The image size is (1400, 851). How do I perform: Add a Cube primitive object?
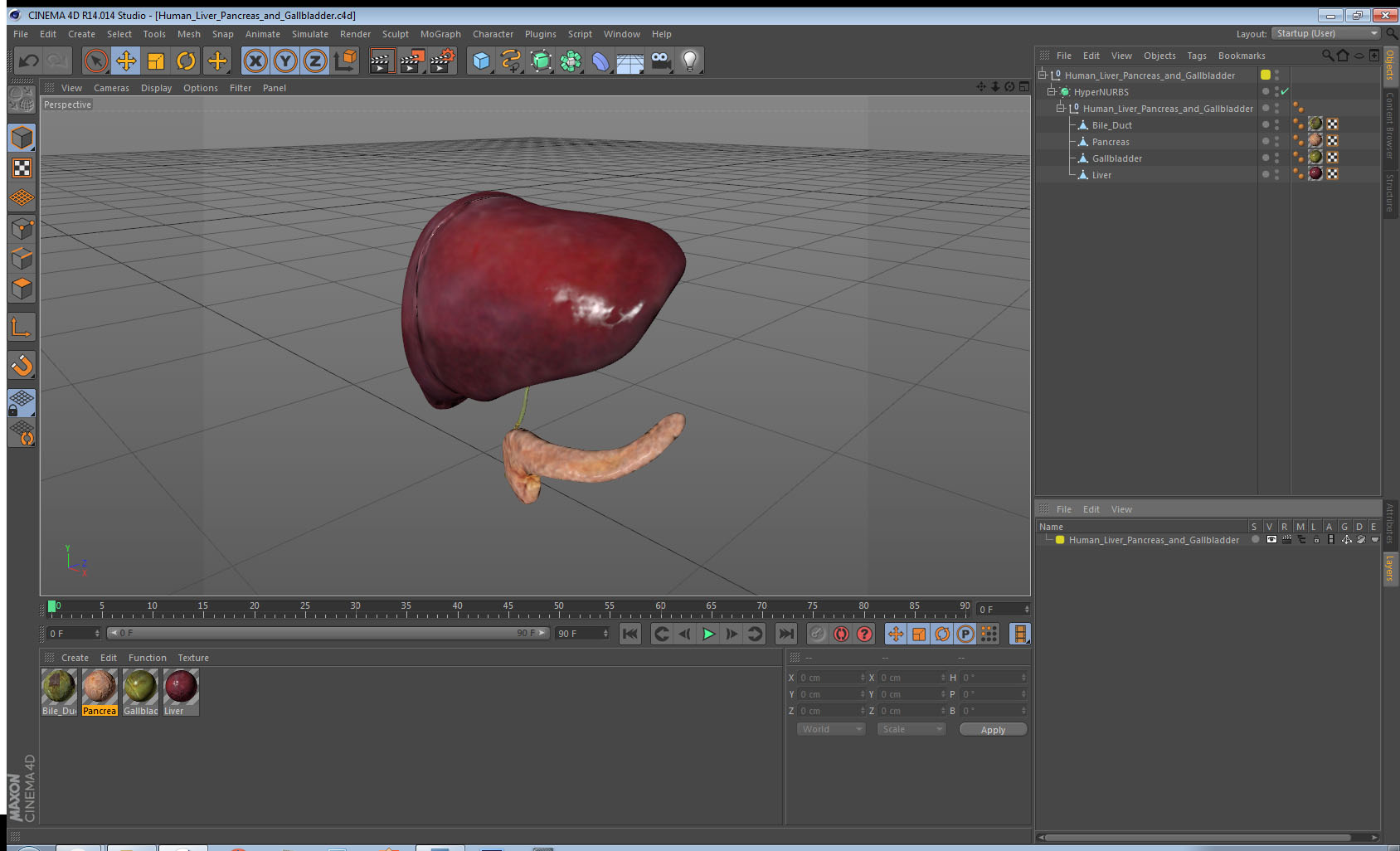pyautogui.click(x=481, y=61)
